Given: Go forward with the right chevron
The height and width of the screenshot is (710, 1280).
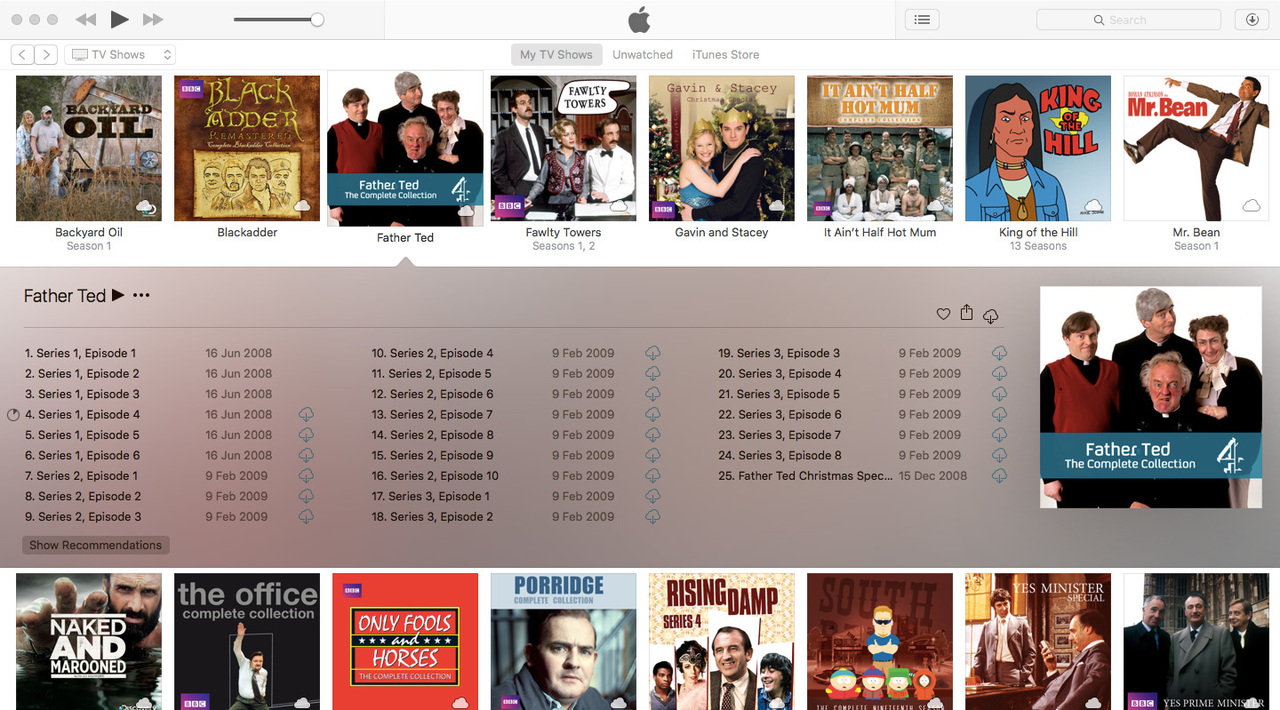Looking at the screenshot, I should [x=46, y=55].
